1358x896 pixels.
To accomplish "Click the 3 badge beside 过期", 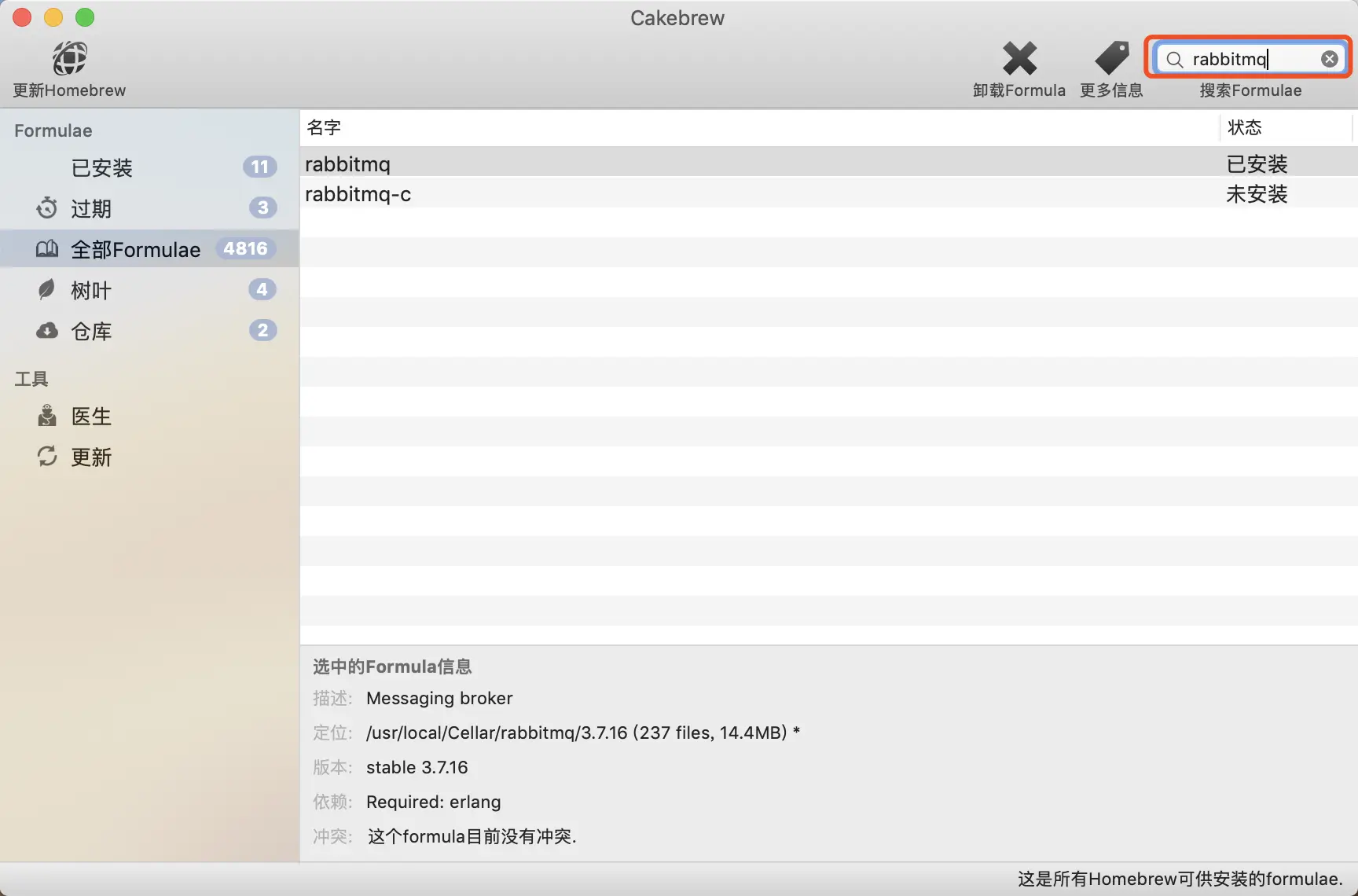I will tap(263, 207).
